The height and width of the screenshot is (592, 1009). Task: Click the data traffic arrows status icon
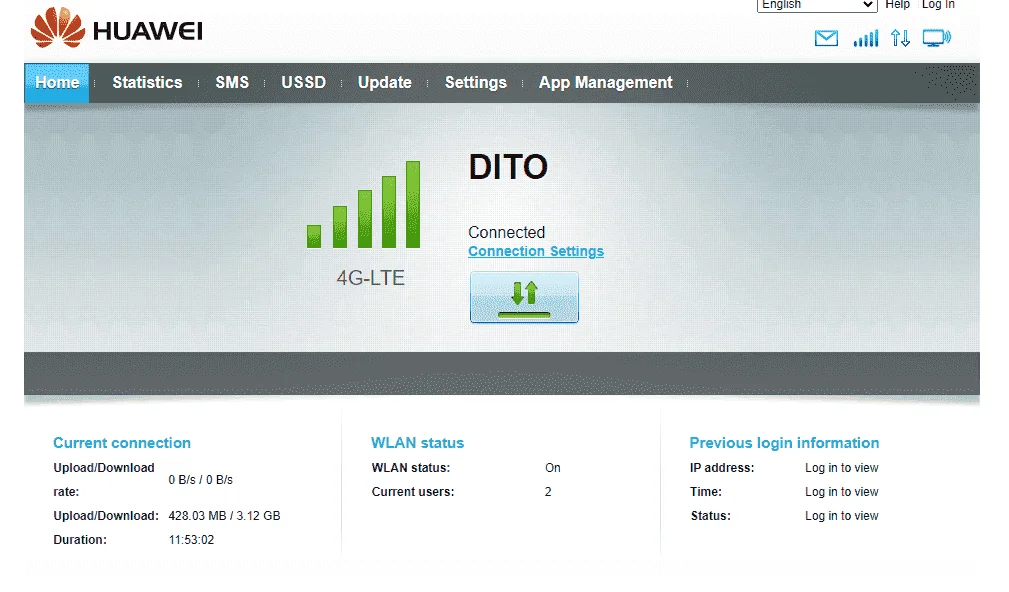900,39
